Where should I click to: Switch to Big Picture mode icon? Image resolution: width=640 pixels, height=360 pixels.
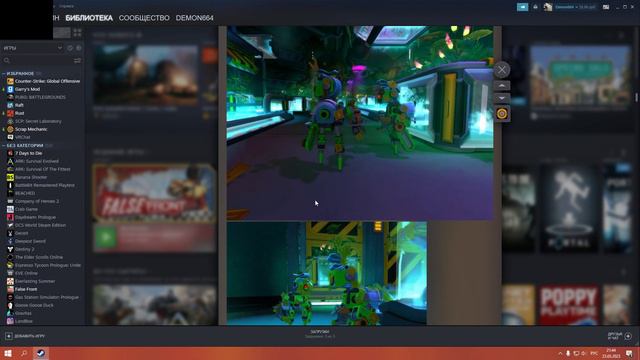606,7
